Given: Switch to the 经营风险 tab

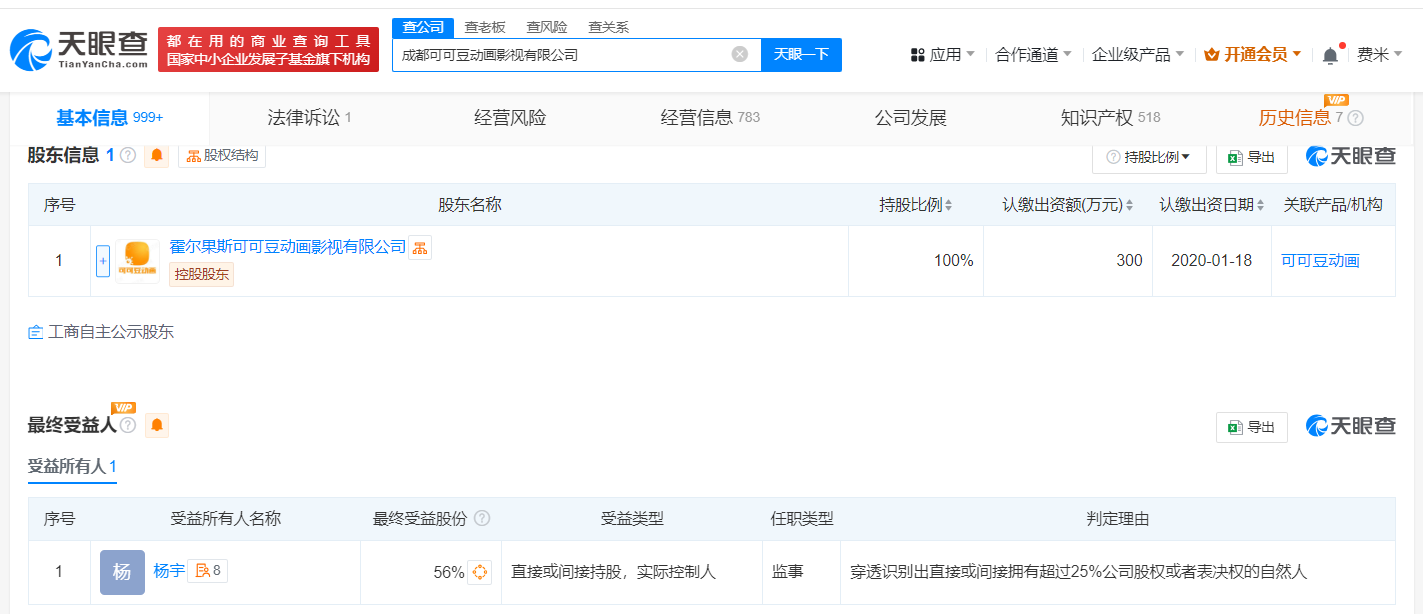Looking at the screenshot, I should [x=510, y=118].
